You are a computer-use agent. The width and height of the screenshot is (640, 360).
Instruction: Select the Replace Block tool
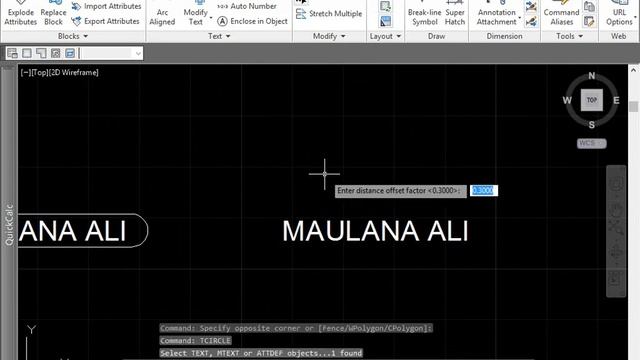[x=53, y=14]
